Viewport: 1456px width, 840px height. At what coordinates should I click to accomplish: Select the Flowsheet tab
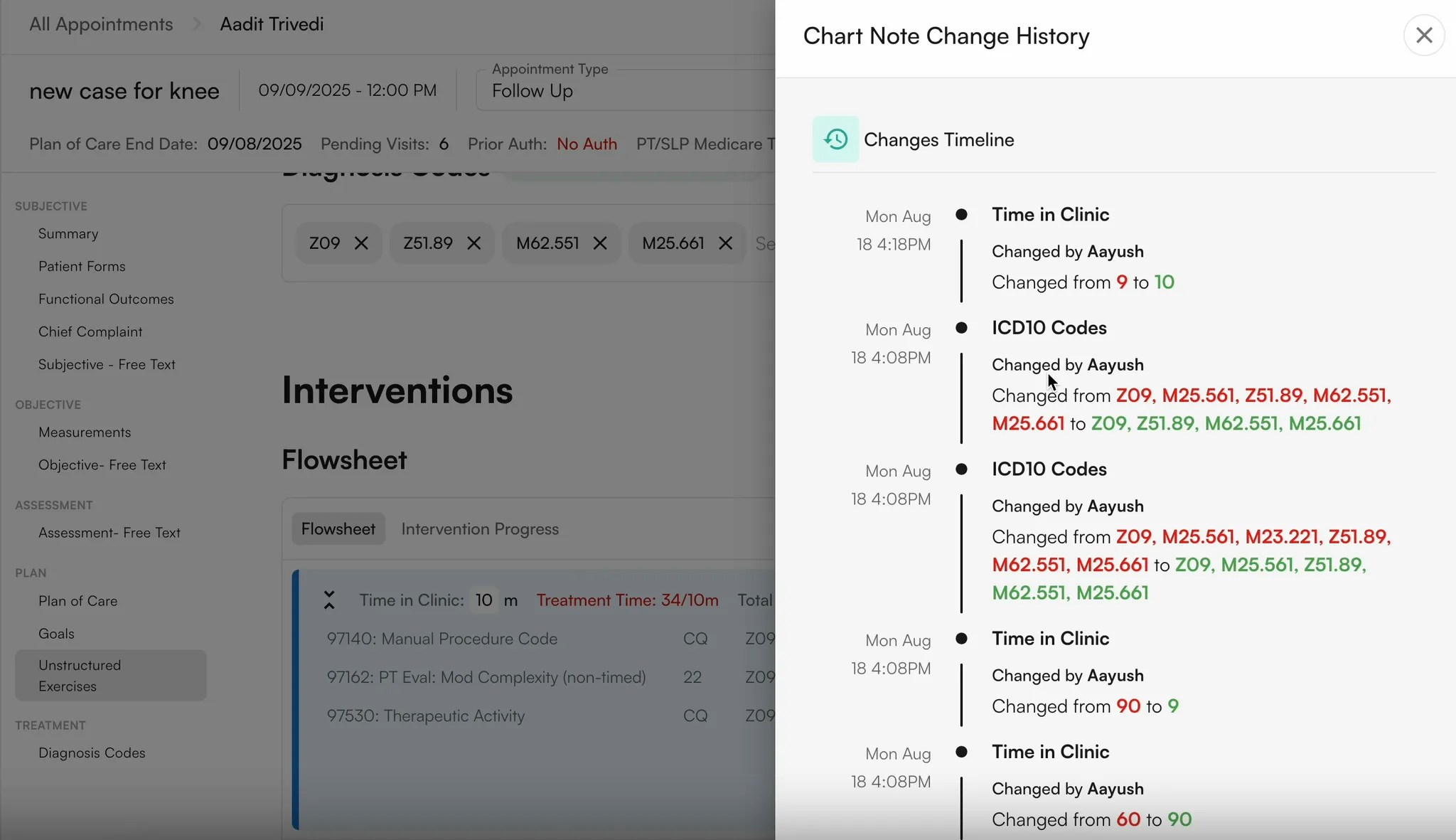[338, 528]
